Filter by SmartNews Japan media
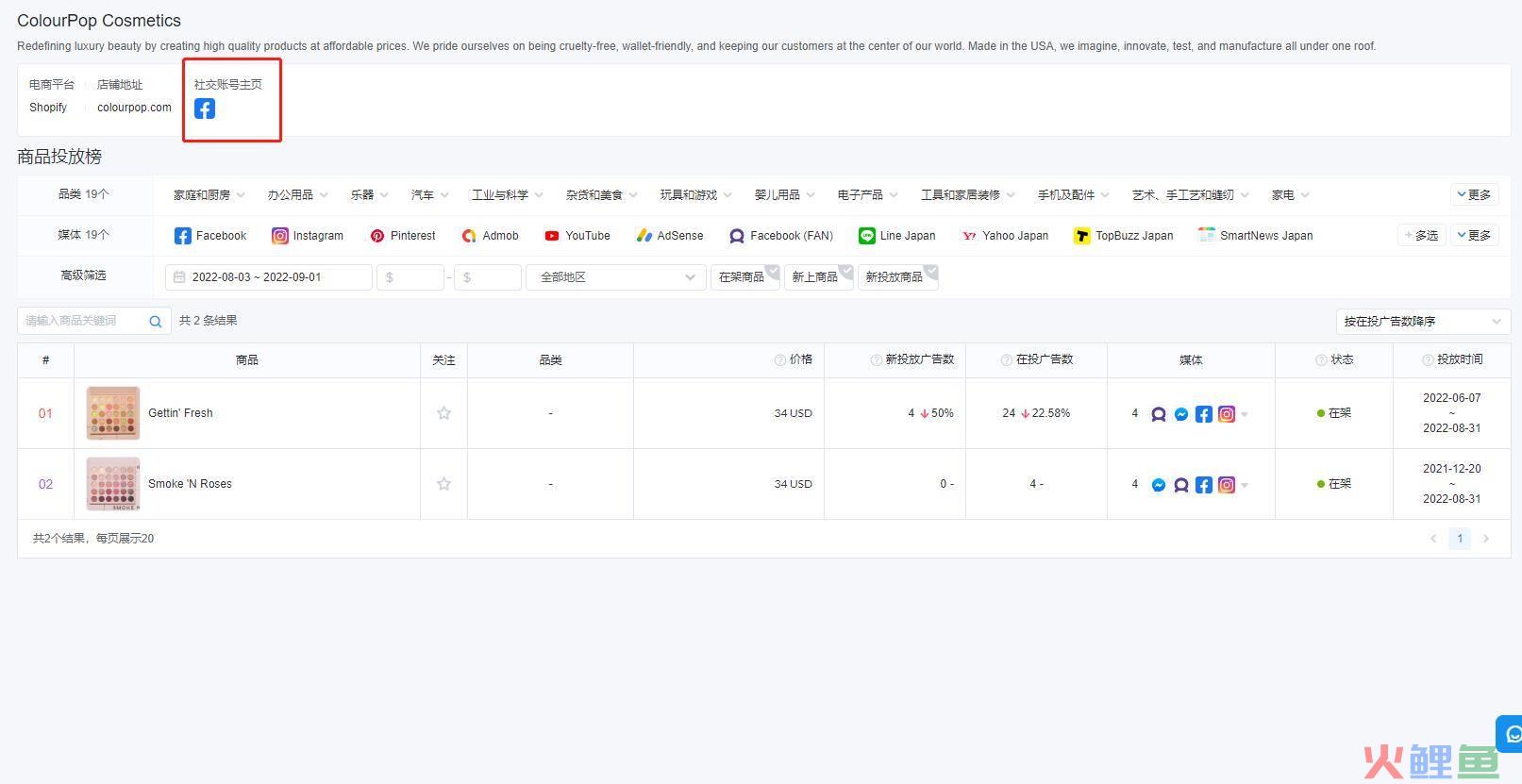Screen dimensions: 1522x784 (x=1255, y=236)
